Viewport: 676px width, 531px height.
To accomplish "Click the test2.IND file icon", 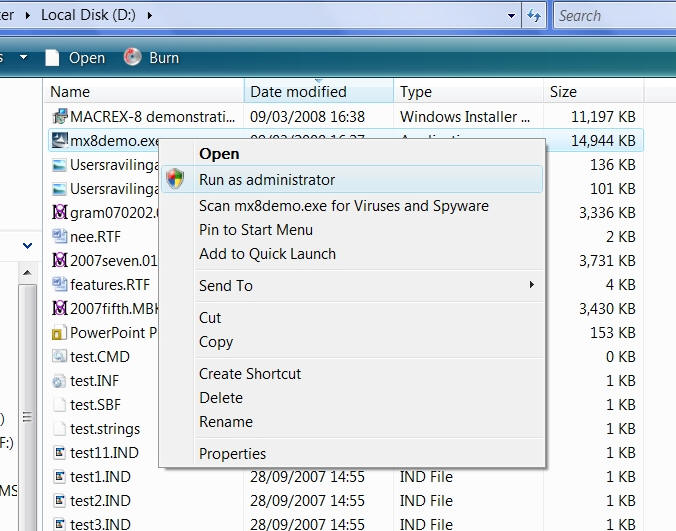I will (x=59, y=501).
